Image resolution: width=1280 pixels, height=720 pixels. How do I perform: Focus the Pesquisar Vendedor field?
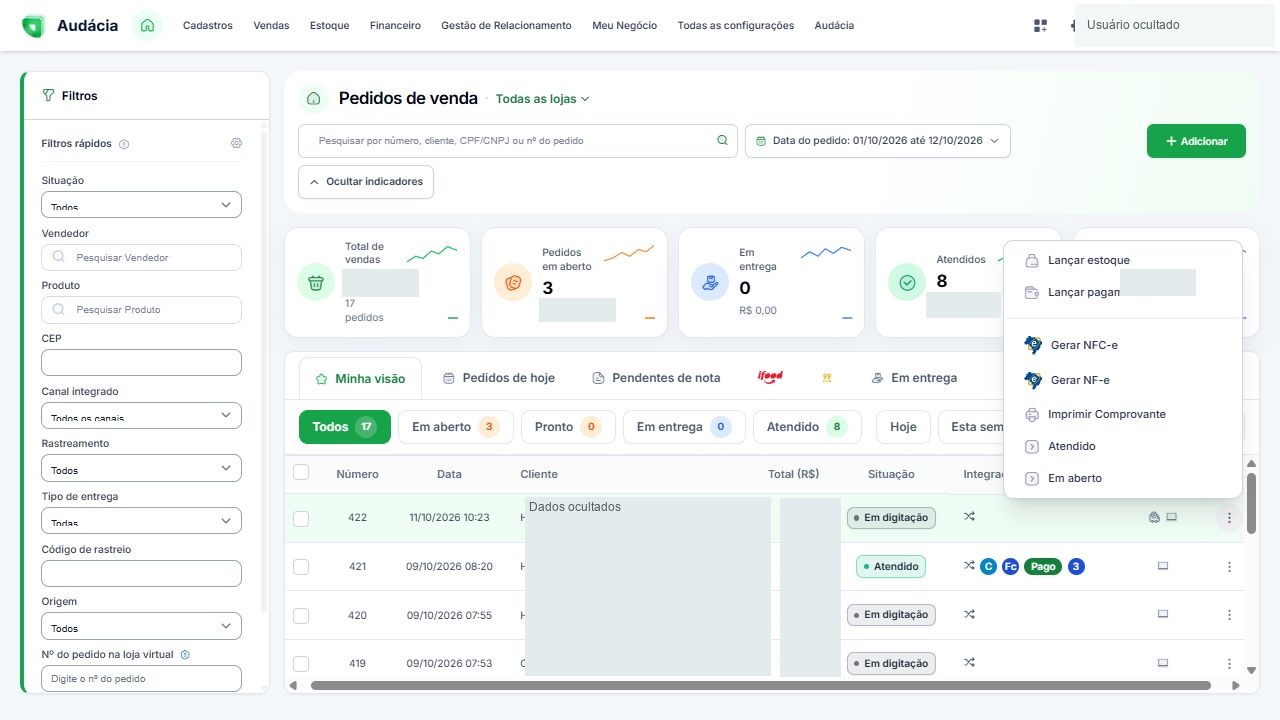[x=141, y=257]
